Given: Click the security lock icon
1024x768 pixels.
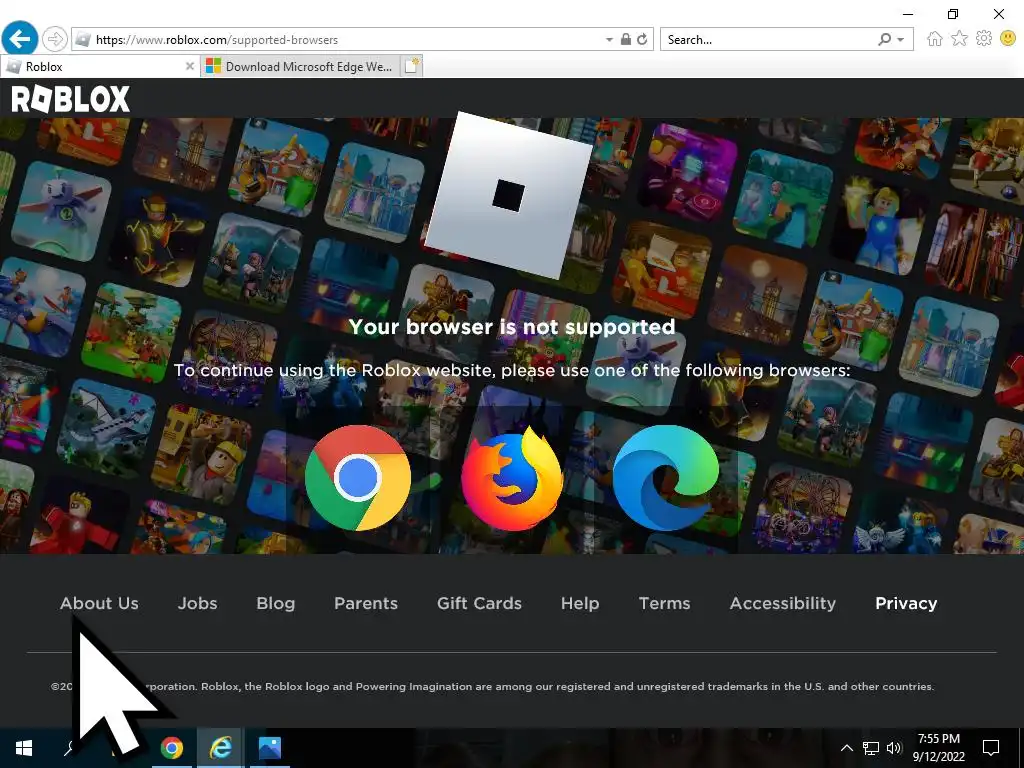Looking at the screenshot, I should tap(626, 39).
